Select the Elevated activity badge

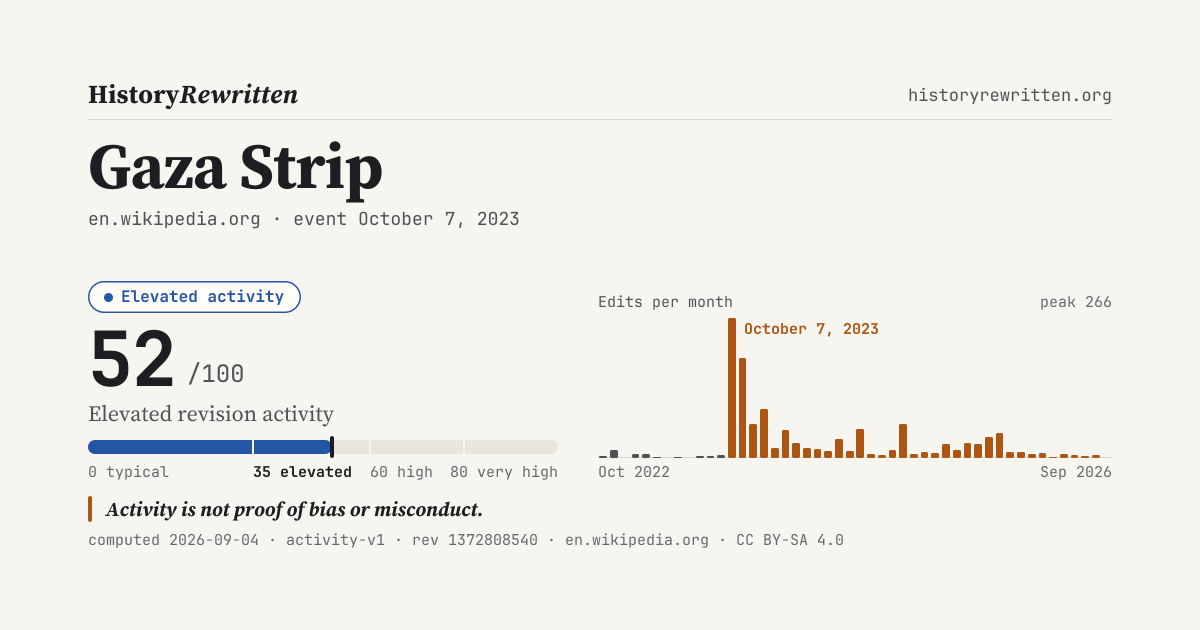pyautogui.click(x=194, y=297)
